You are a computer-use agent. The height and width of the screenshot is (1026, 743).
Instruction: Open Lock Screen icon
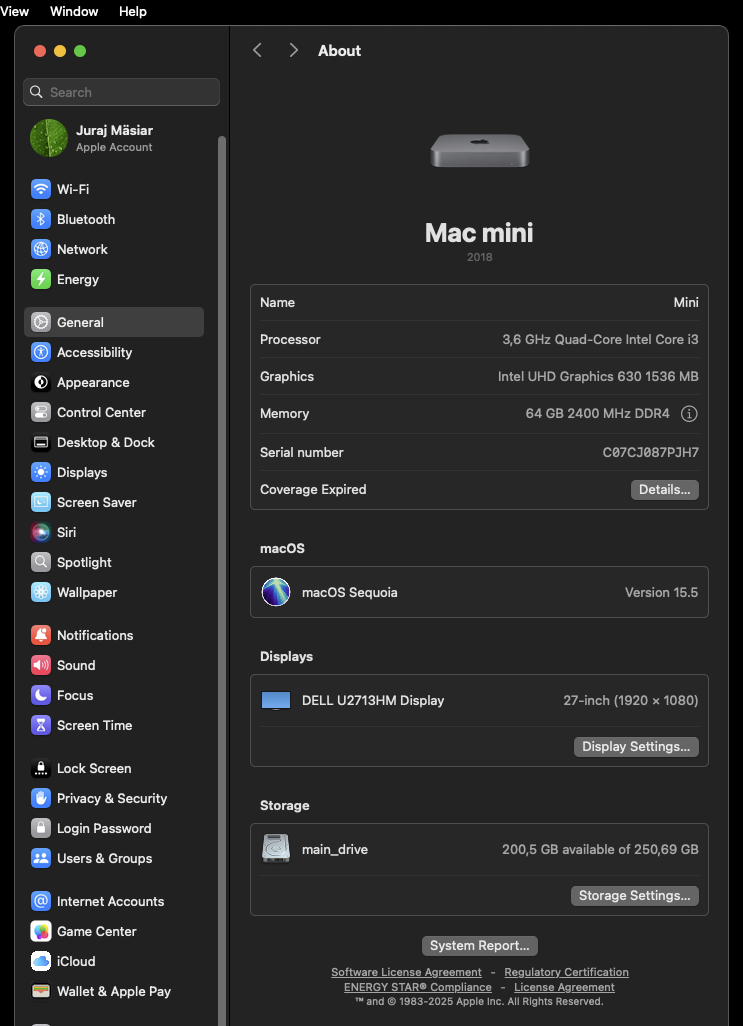click(x=41, y=768)
